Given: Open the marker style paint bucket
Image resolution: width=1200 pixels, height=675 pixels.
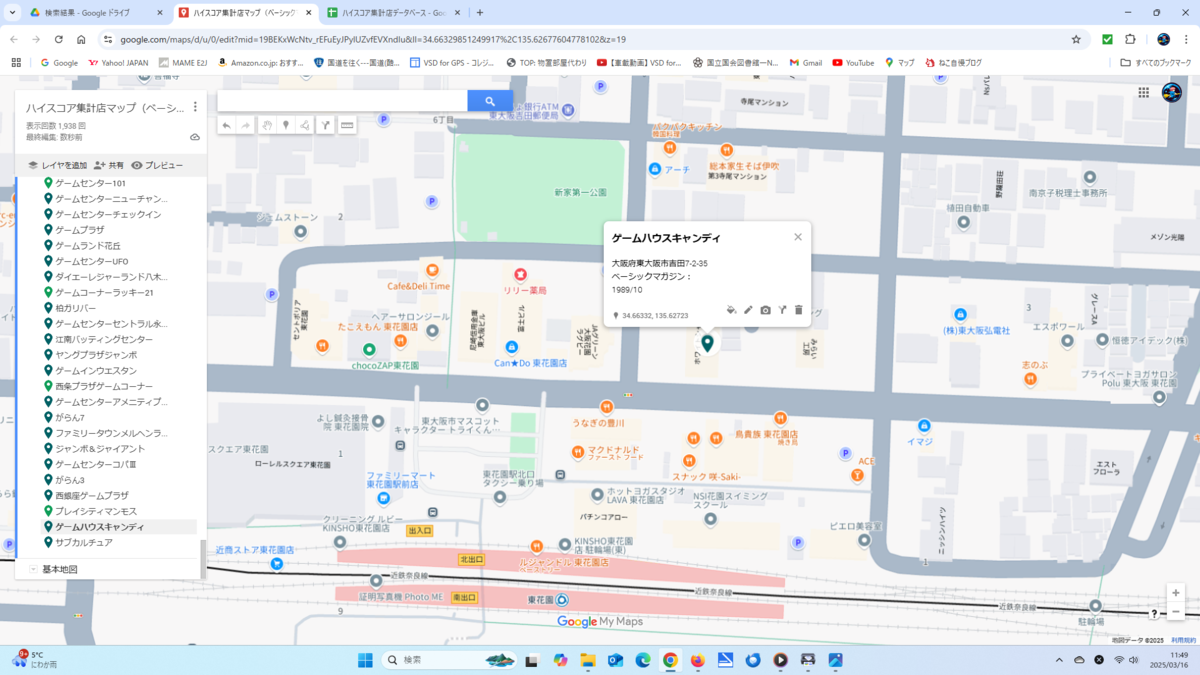Looking at the screenshot, I should (731, 310).
